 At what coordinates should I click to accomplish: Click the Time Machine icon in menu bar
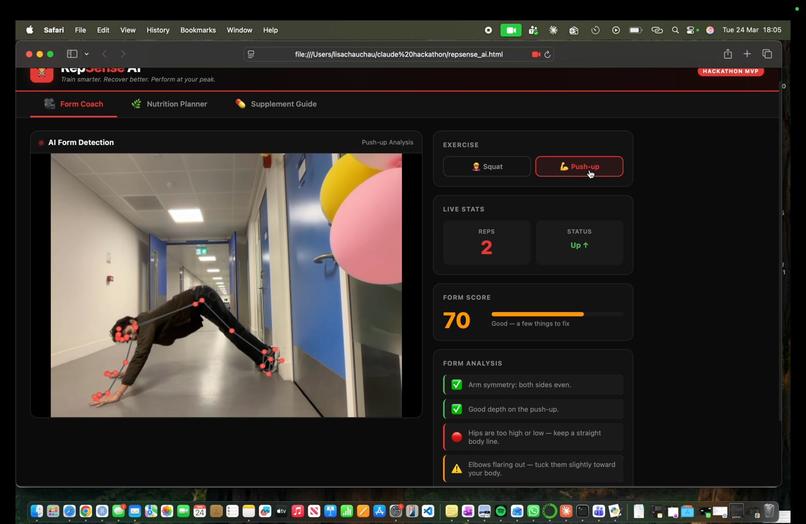pyautogui.click(x=595, y=30)
